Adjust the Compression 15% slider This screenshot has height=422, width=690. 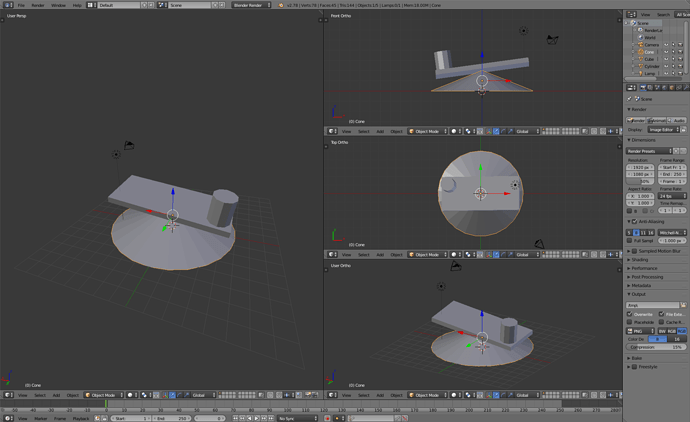pyautogui.click(x=656, y=347)
